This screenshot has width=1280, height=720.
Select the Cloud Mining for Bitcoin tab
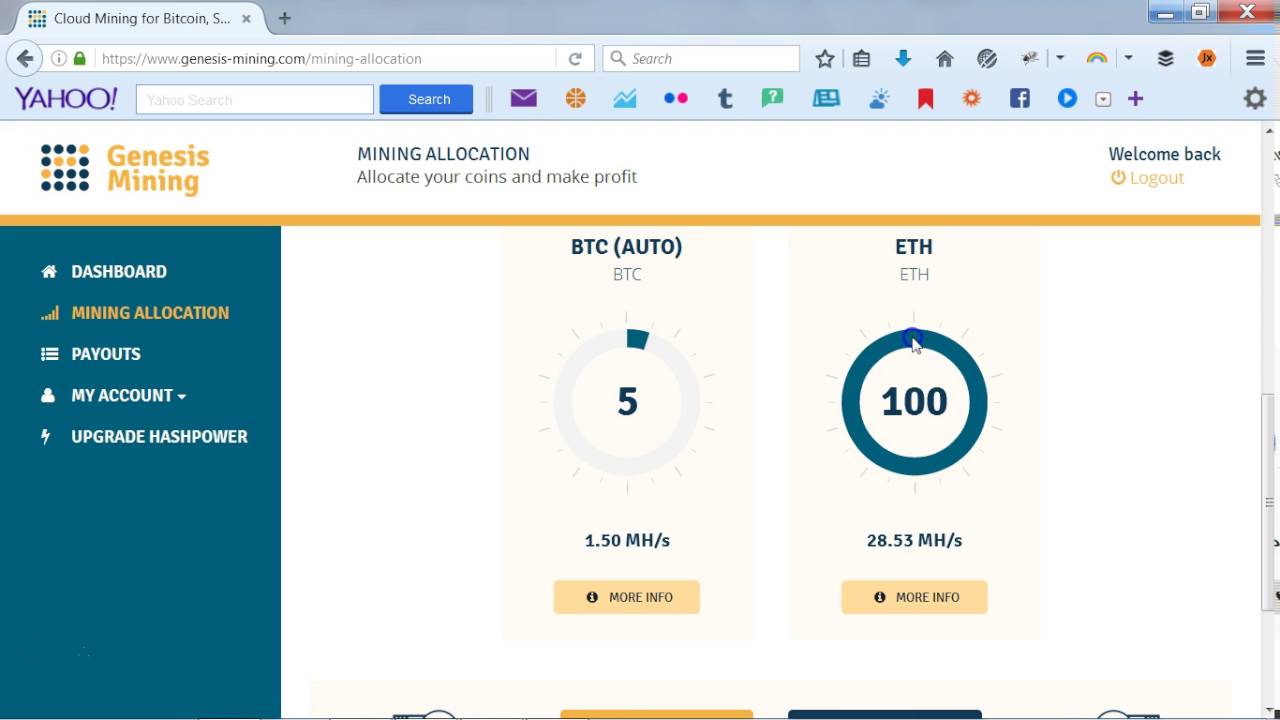pyautogui.click(x=140, y=18)
